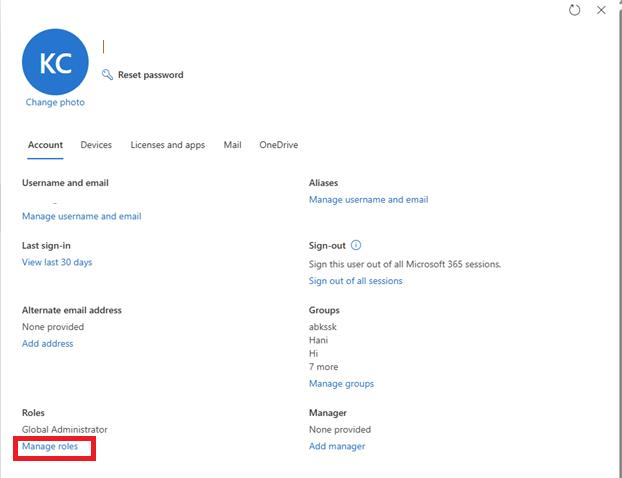Click the Last sign-in heading

point(46,246)
